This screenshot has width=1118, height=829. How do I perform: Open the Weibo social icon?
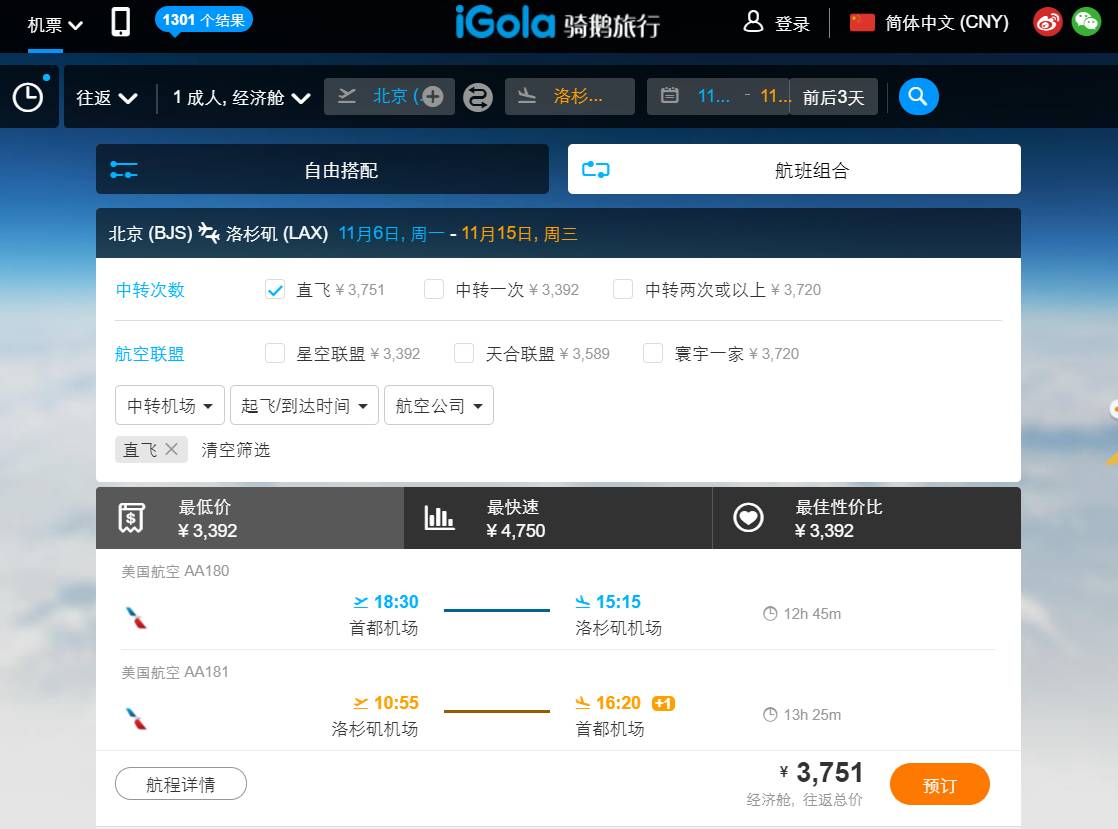(x=1047, y=22)
